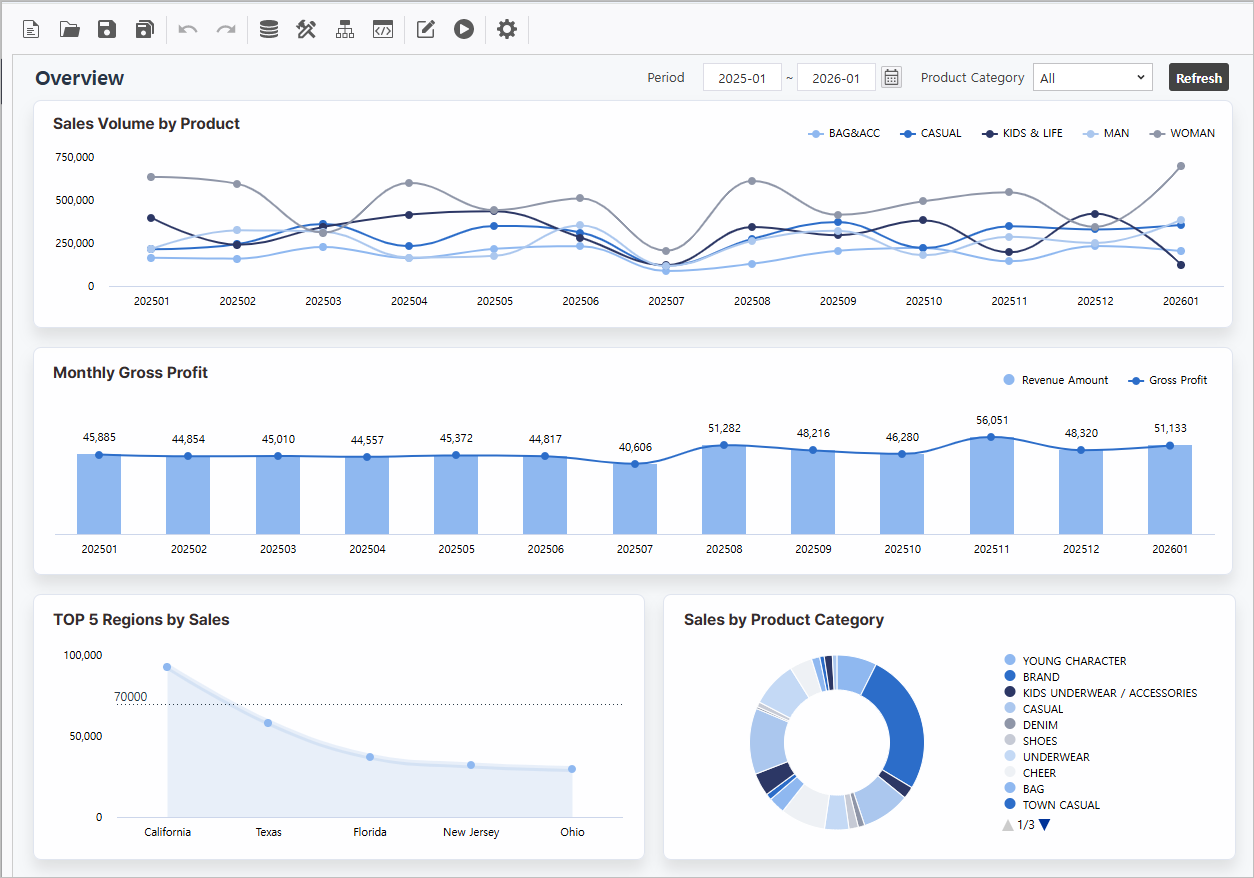Open the settings gear icon
The width and height of the screenshot is (1254, 878).
[507, 29]
